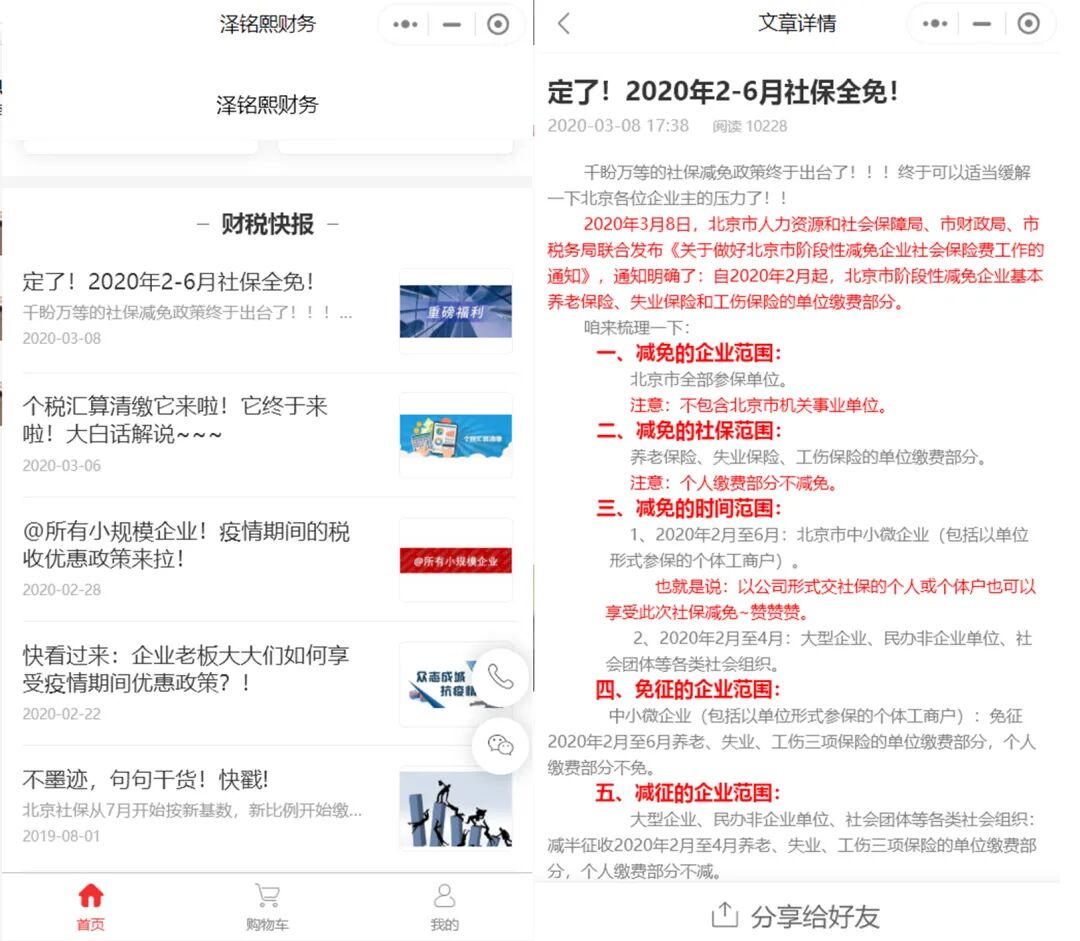Click the note 注意：个人缴费部分不减免
This screenshot has width=1080, height=941.
tap(734, 483)
